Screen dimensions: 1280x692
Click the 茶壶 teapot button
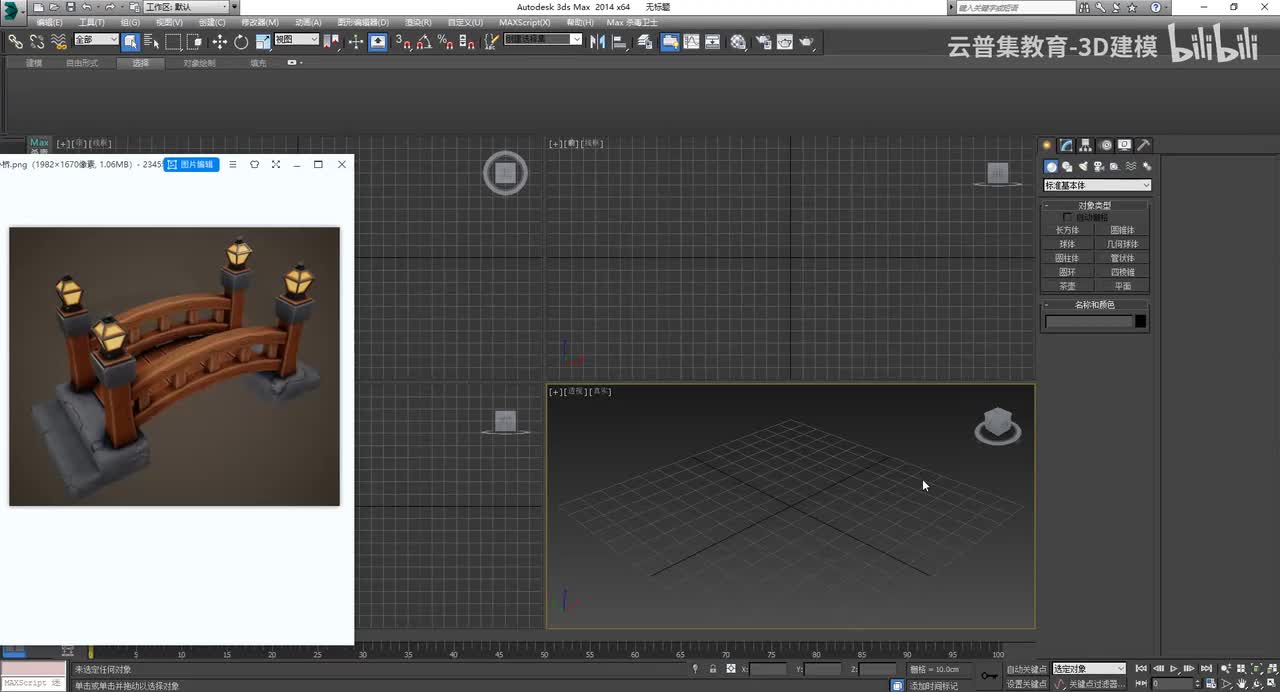pyautogui.click(x=1067, y=286)
